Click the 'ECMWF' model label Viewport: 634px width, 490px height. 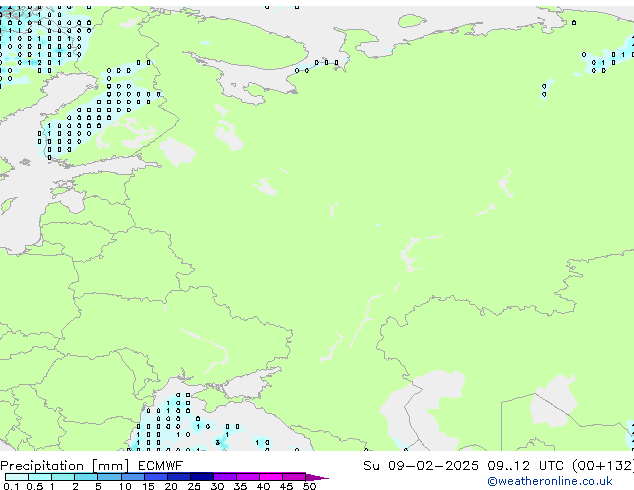pyautogui.click(x=161, y=466)
